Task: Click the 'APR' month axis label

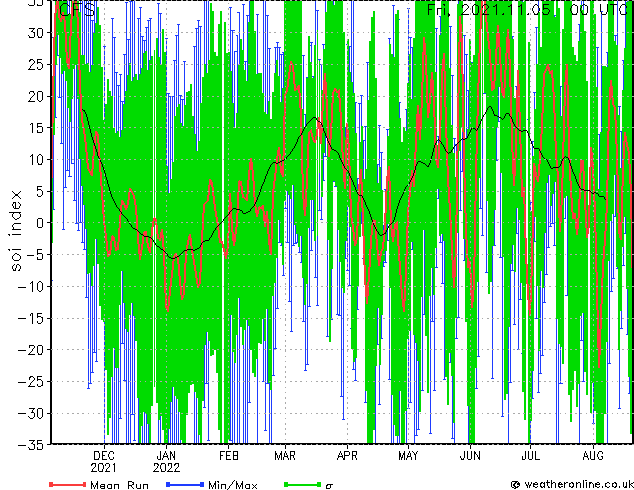Action: [x=347, y=456]
